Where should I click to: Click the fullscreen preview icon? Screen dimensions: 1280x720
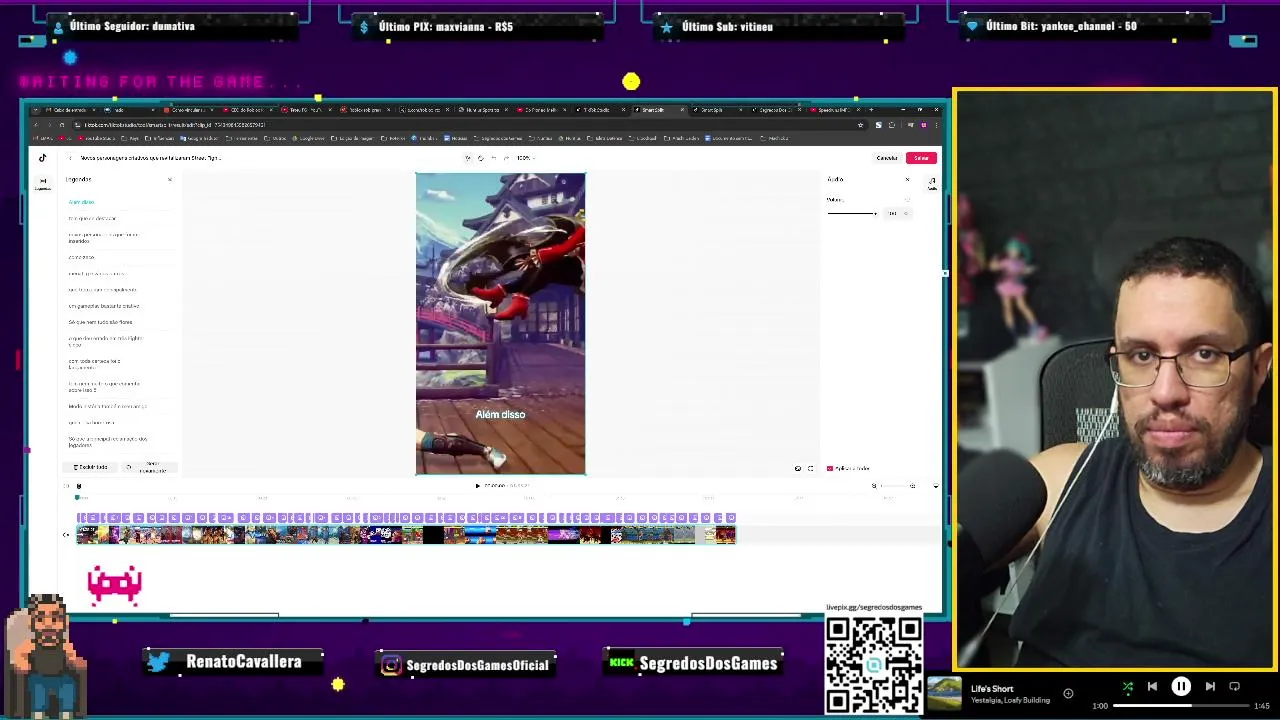810,468
